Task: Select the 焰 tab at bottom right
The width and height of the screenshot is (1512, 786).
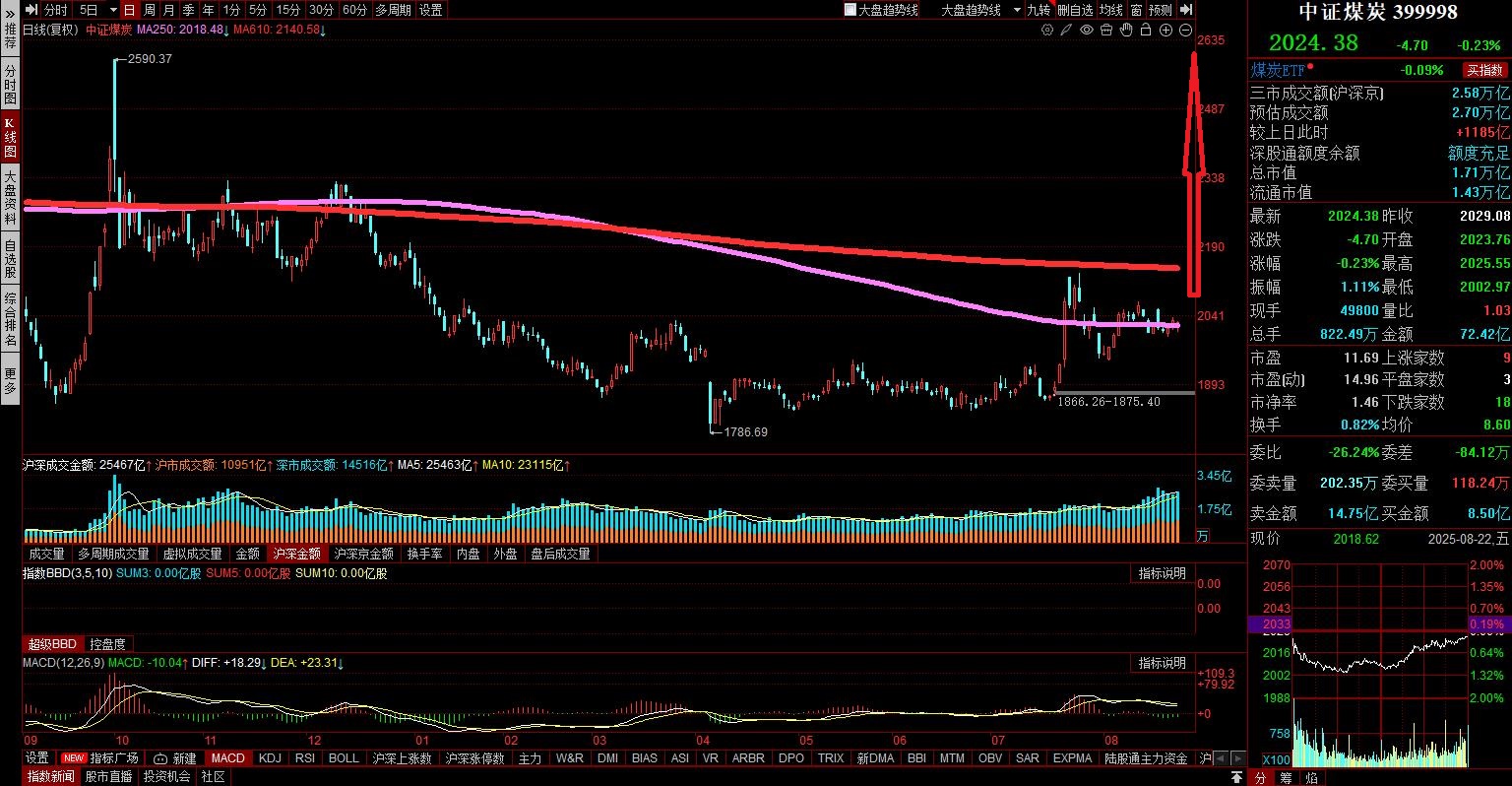Action: click(1311, 777)
